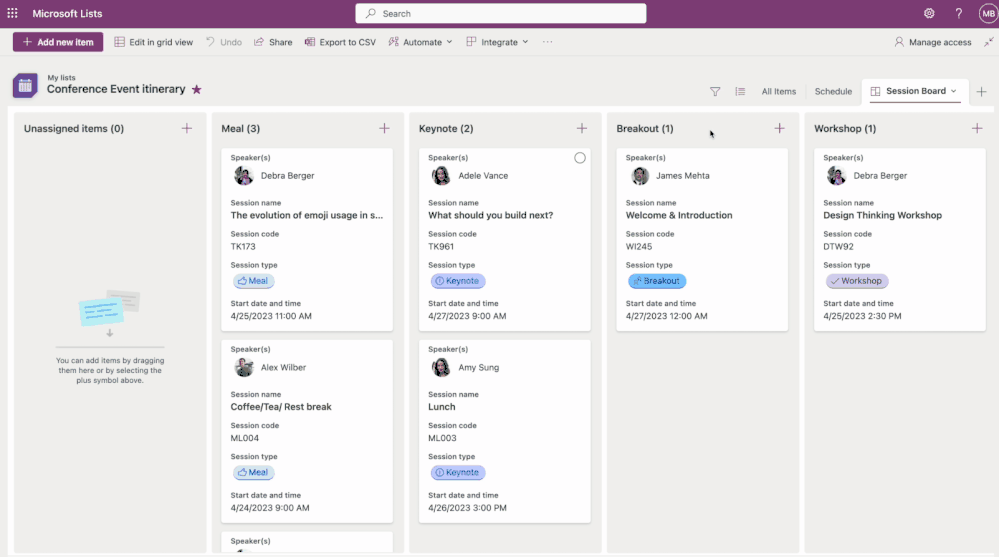Click the Search input field

(x=501, y=13)
